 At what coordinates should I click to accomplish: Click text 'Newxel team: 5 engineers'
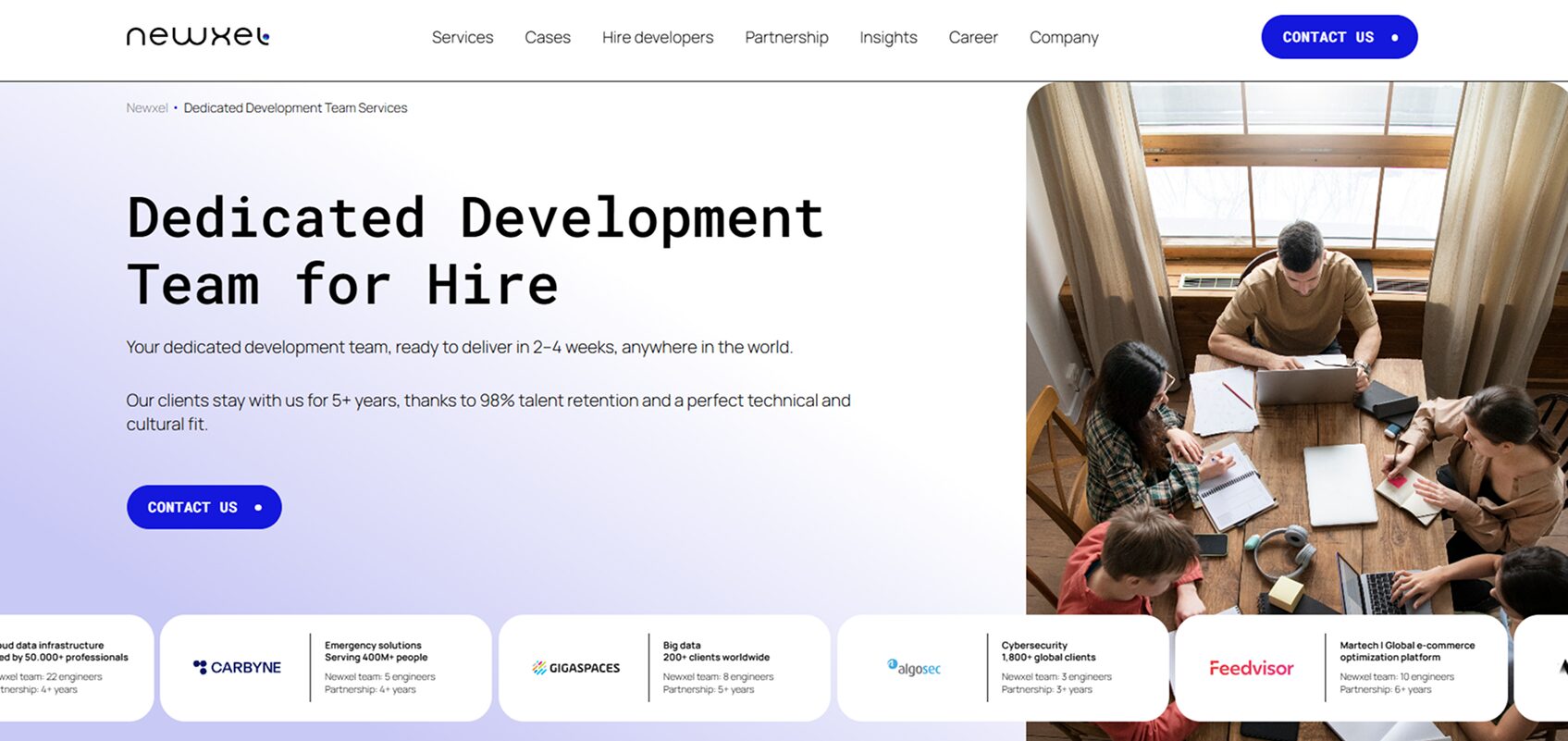click(379, 677)
